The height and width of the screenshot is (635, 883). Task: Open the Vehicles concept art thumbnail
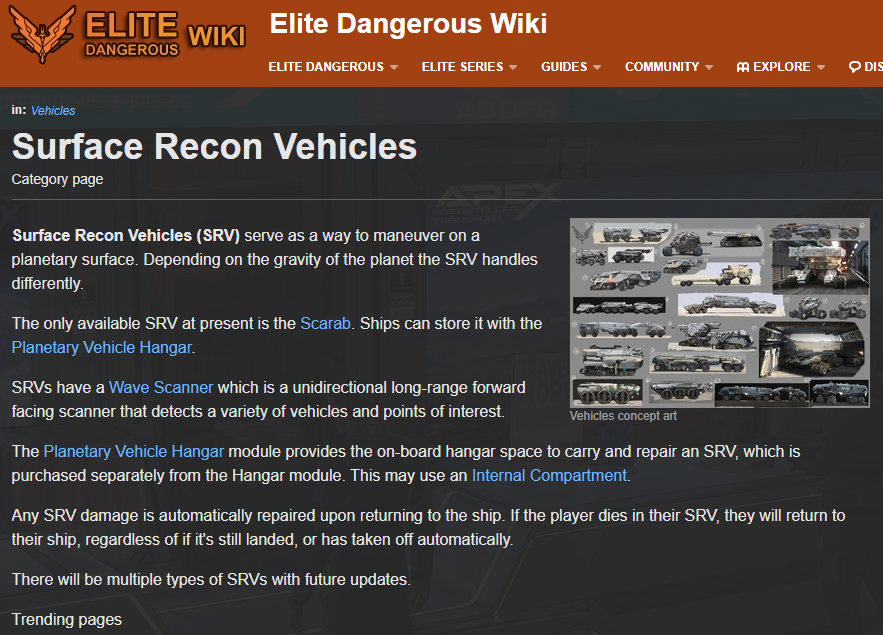pos(720,313)
